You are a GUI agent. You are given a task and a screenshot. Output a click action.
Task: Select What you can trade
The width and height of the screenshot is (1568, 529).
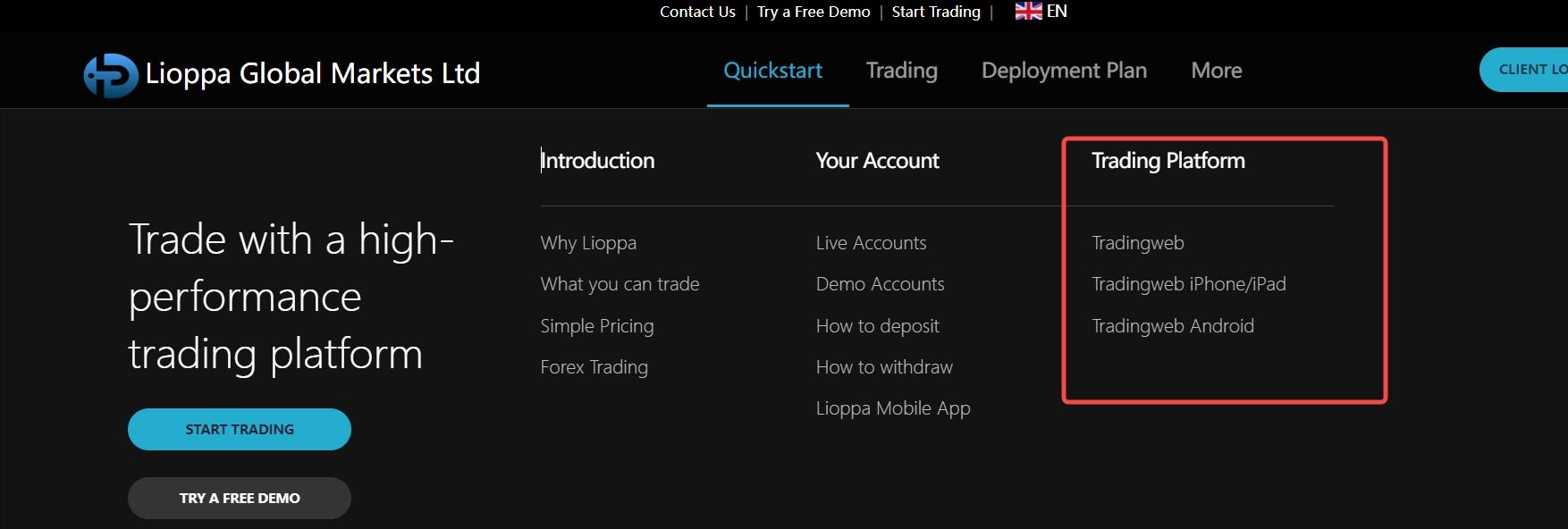point(620,284)
